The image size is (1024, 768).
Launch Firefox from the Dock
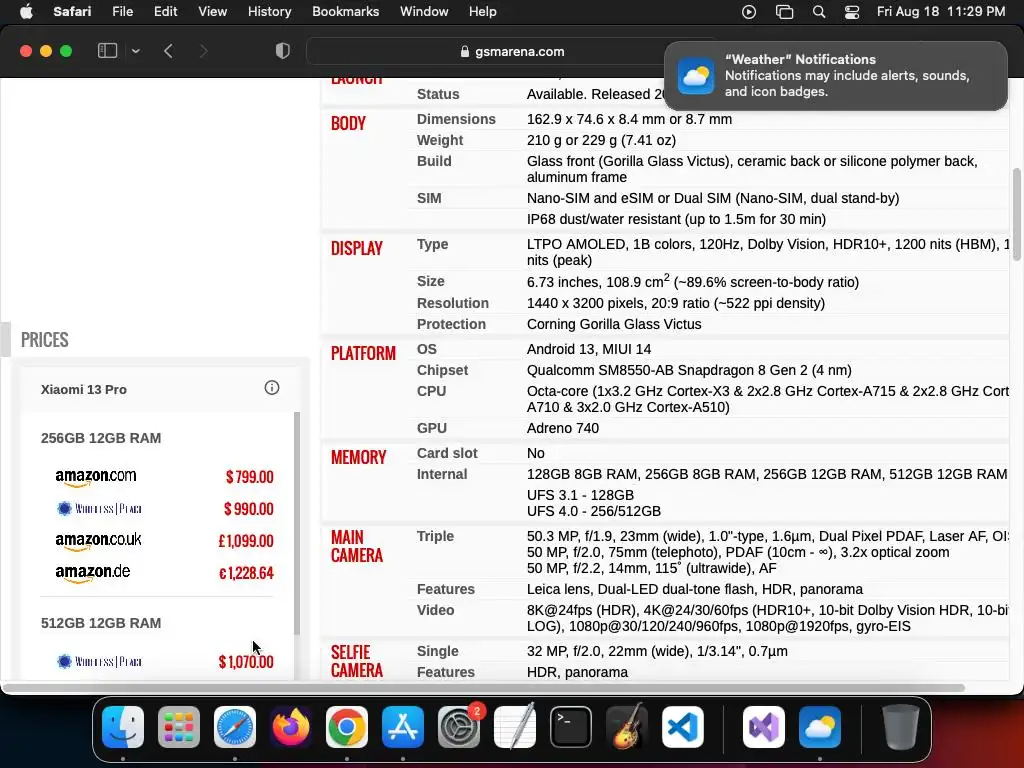(x=291, y=727)
